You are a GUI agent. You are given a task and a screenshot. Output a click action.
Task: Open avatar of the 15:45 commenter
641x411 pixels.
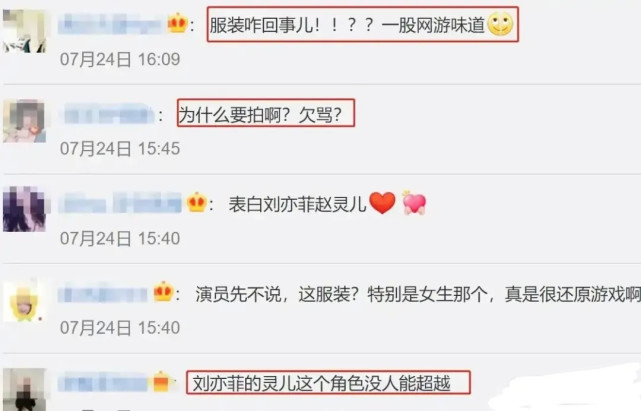point(24,121)
